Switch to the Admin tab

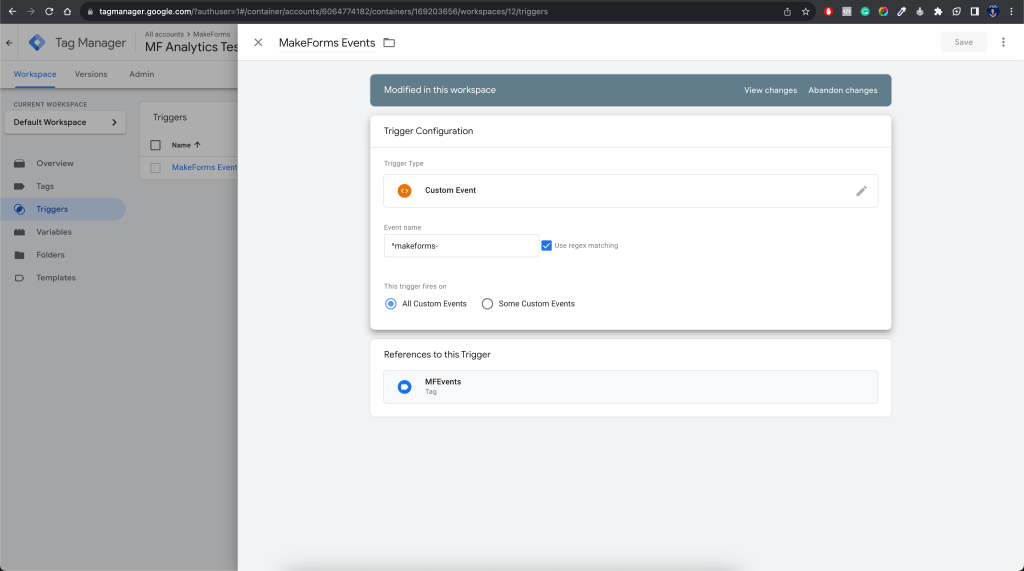pos(142,74)
